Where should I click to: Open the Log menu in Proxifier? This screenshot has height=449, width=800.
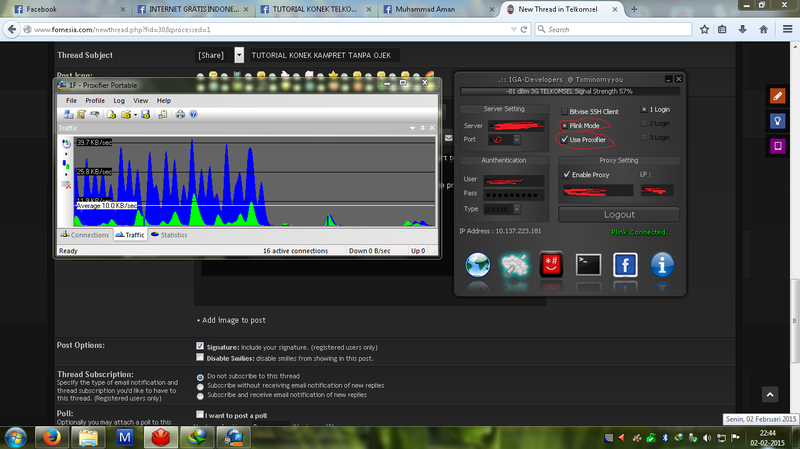119,101
